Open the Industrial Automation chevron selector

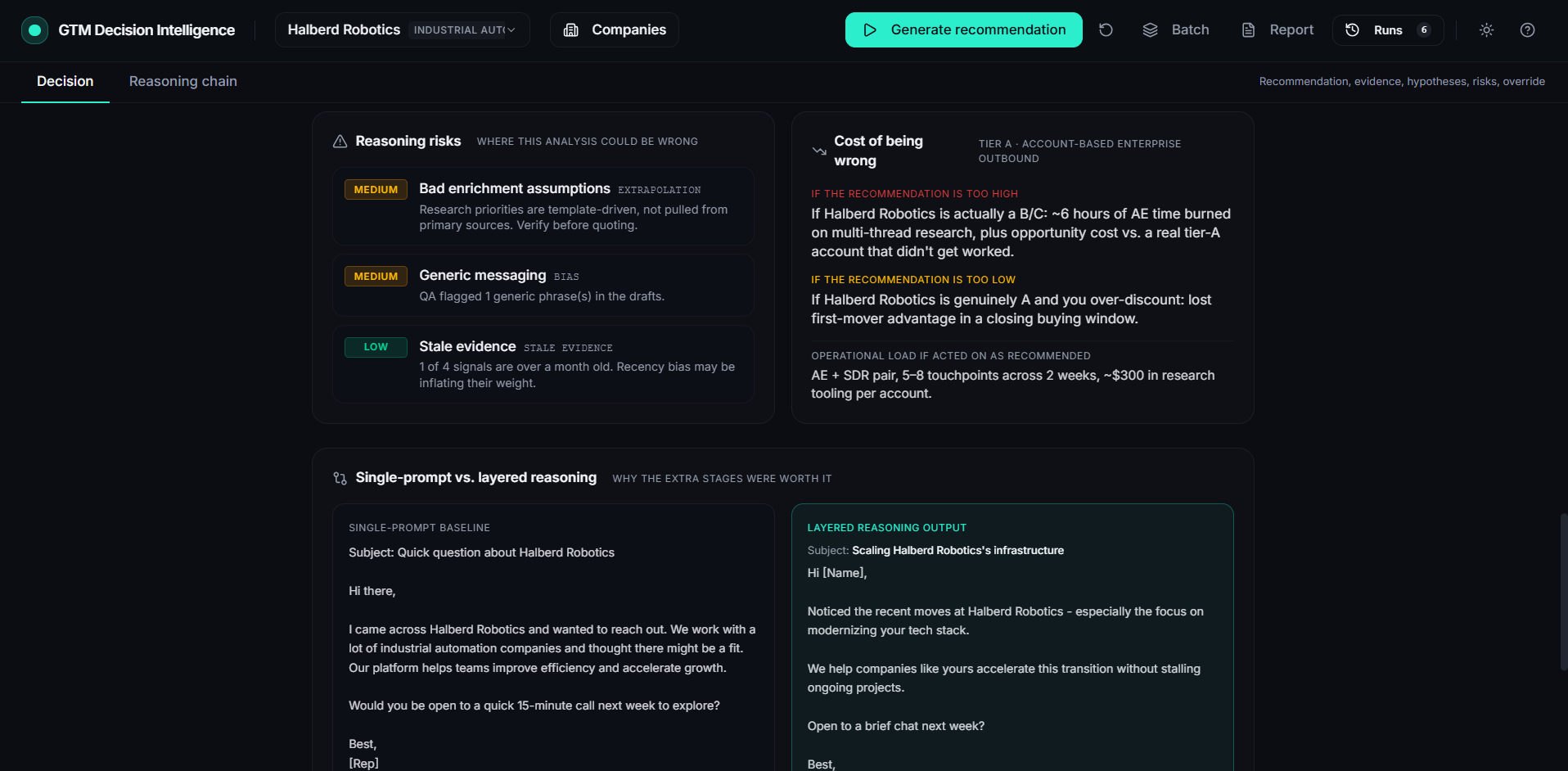coord(511,30)
